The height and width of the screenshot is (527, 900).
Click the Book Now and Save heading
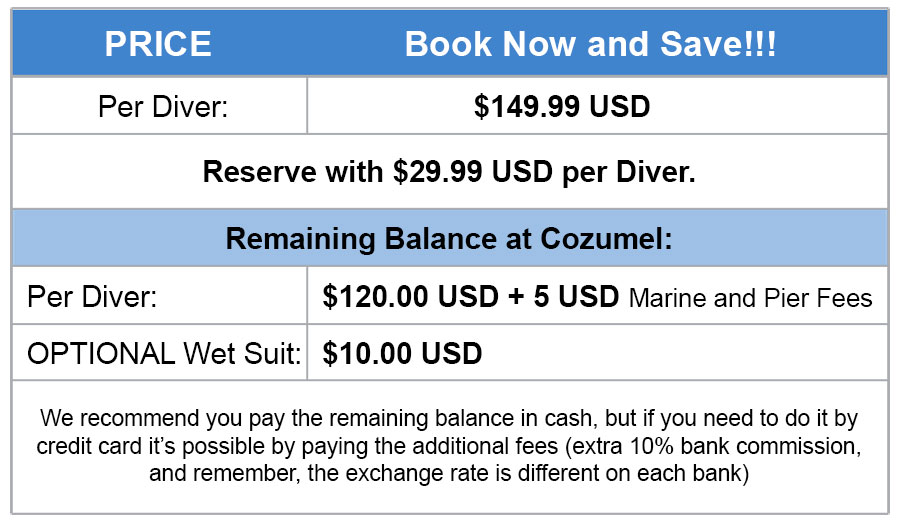pos(591,43)
